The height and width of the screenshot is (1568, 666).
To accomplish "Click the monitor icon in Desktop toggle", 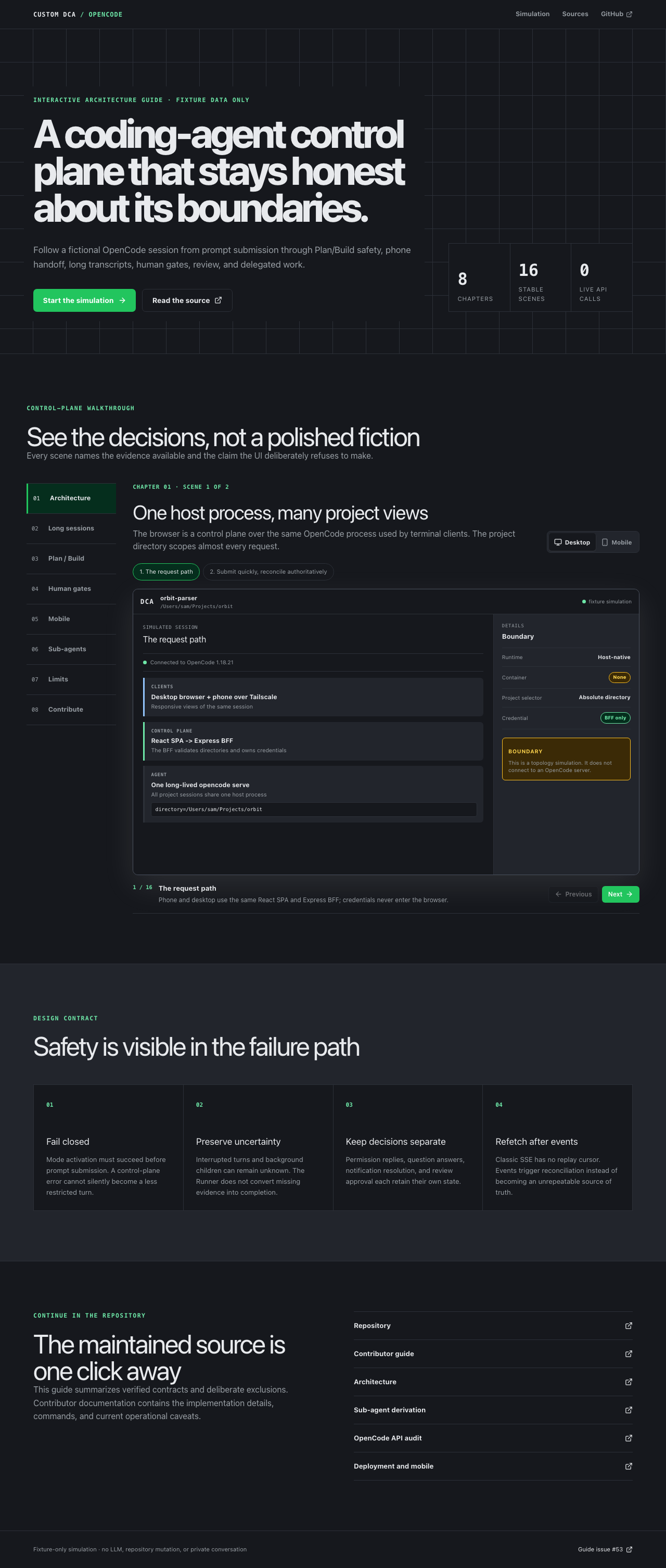I will click(x=558, y=542).
